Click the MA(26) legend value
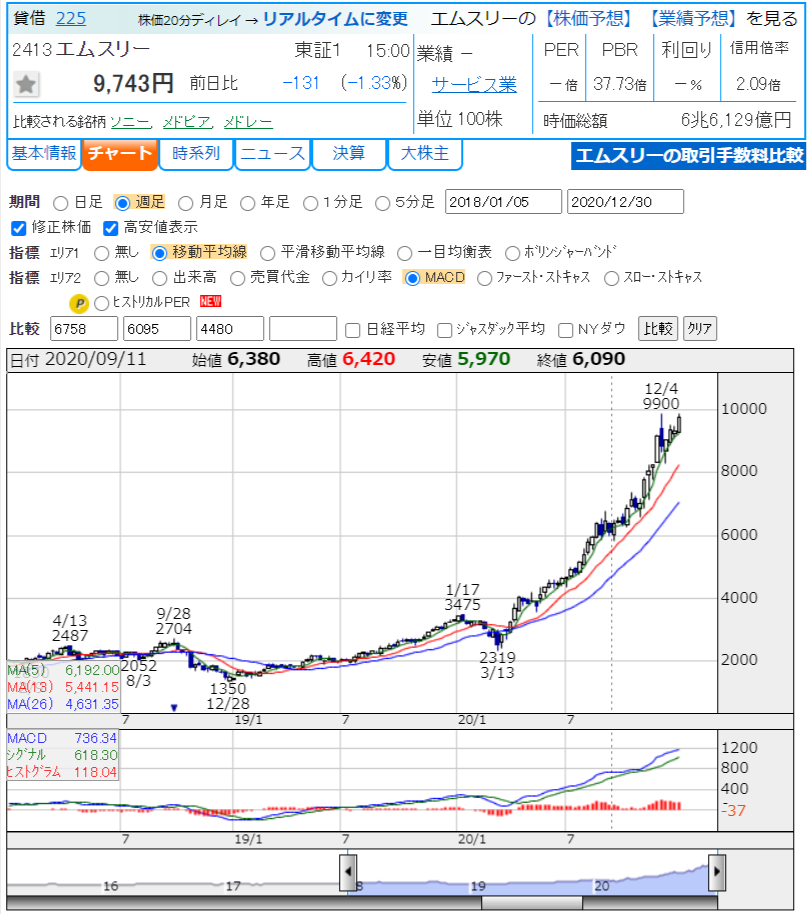The height and width of the screenshot is (914, 811). 92,704
